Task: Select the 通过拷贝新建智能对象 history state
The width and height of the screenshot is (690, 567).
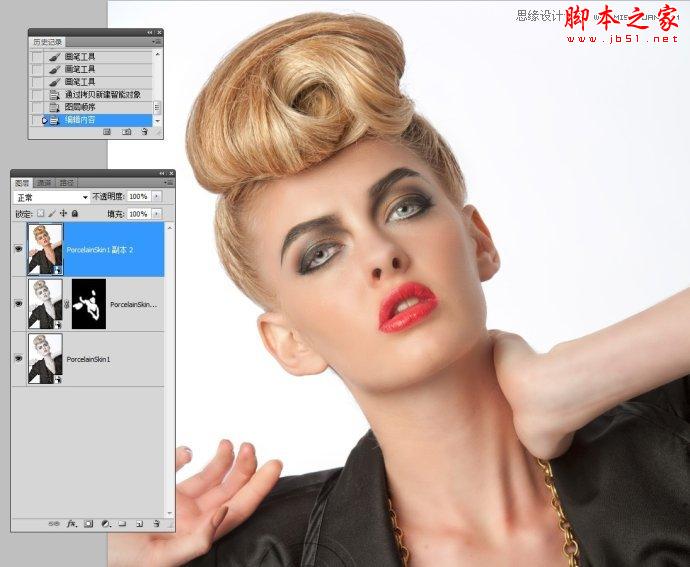Action: point(98,94)
